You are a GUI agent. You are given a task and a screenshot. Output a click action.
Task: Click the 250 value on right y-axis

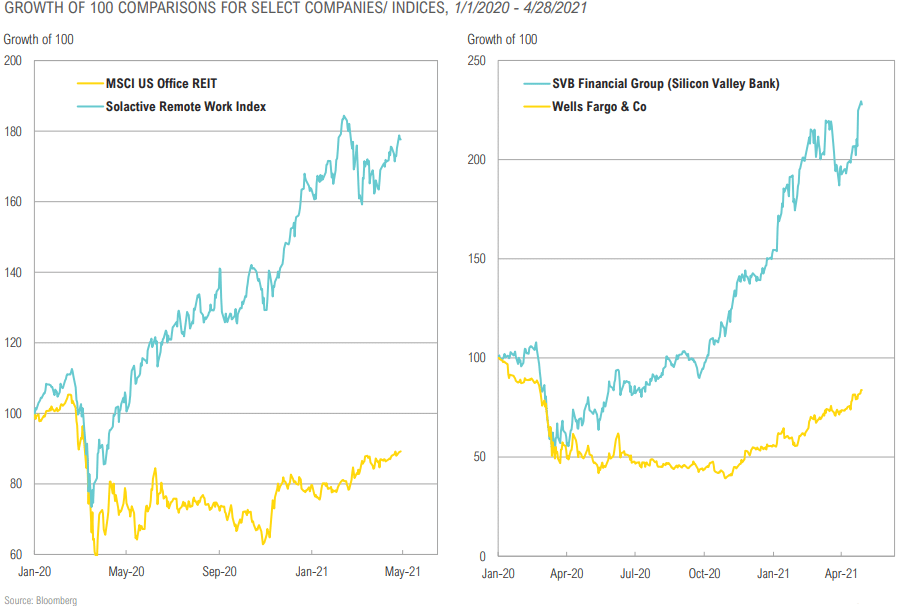coord(477,61)
